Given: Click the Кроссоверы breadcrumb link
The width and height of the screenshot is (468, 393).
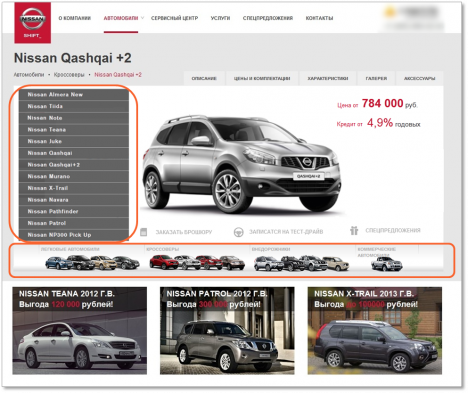Looking at the screenshot, I should click(x=69, y=75).
